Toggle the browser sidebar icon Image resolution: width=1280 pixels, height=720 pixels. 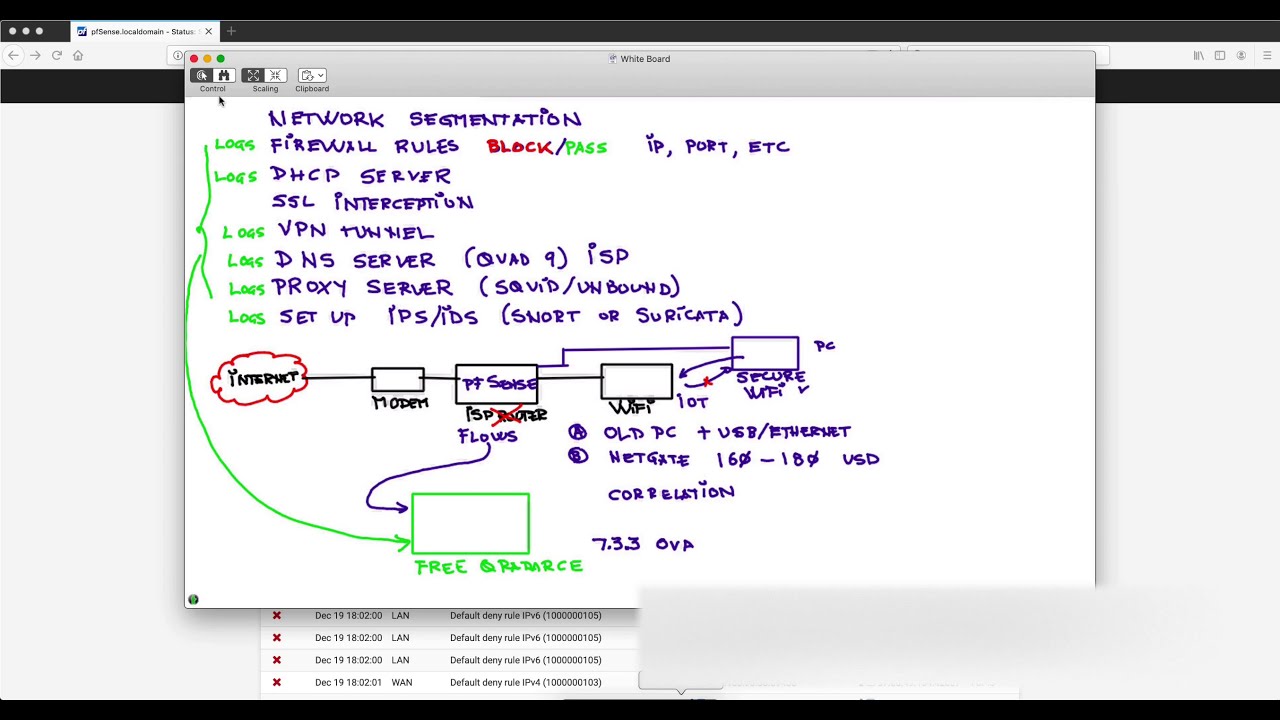coord(1220,55)
